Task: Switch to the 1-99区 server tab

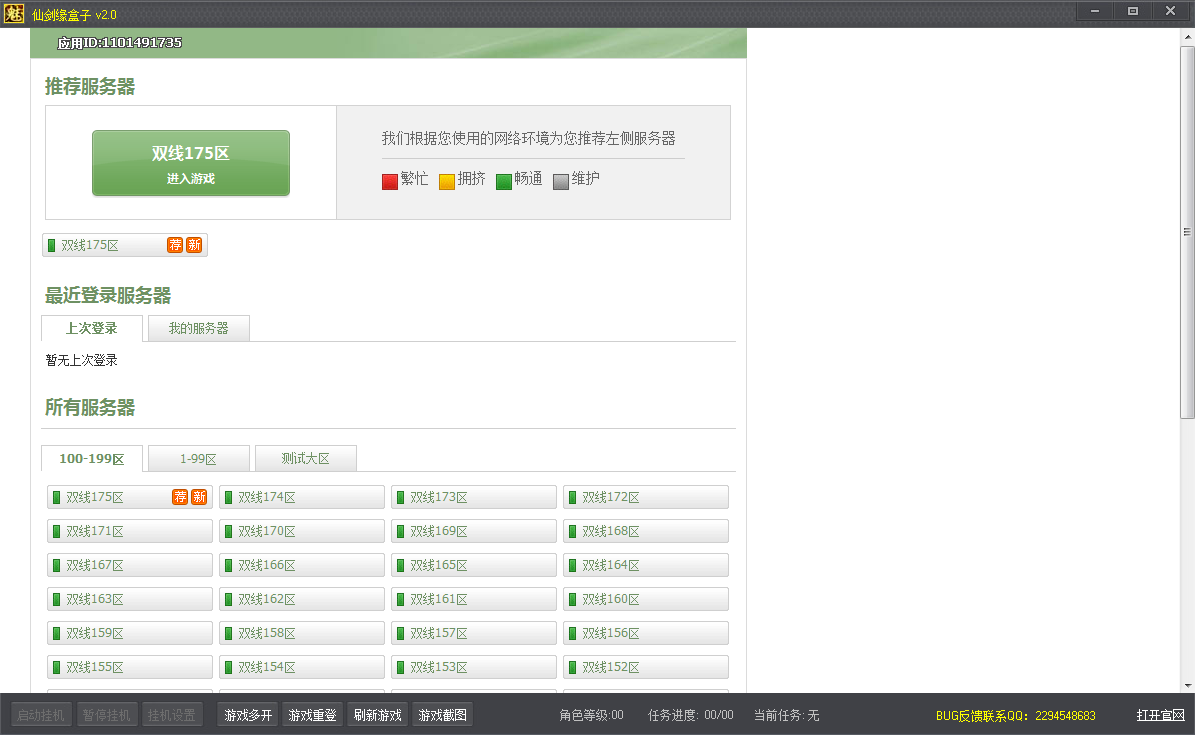Action: click(x=198, y=459)
